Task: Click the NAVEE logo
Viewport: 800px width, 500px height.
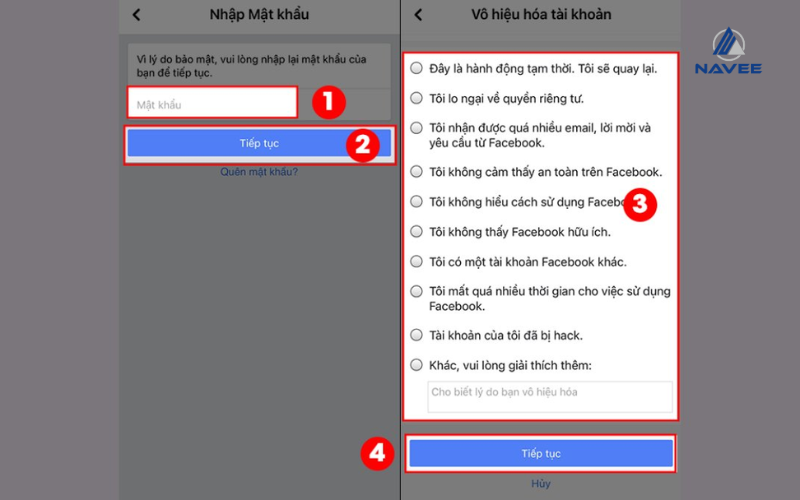Action: click(729, 52)
